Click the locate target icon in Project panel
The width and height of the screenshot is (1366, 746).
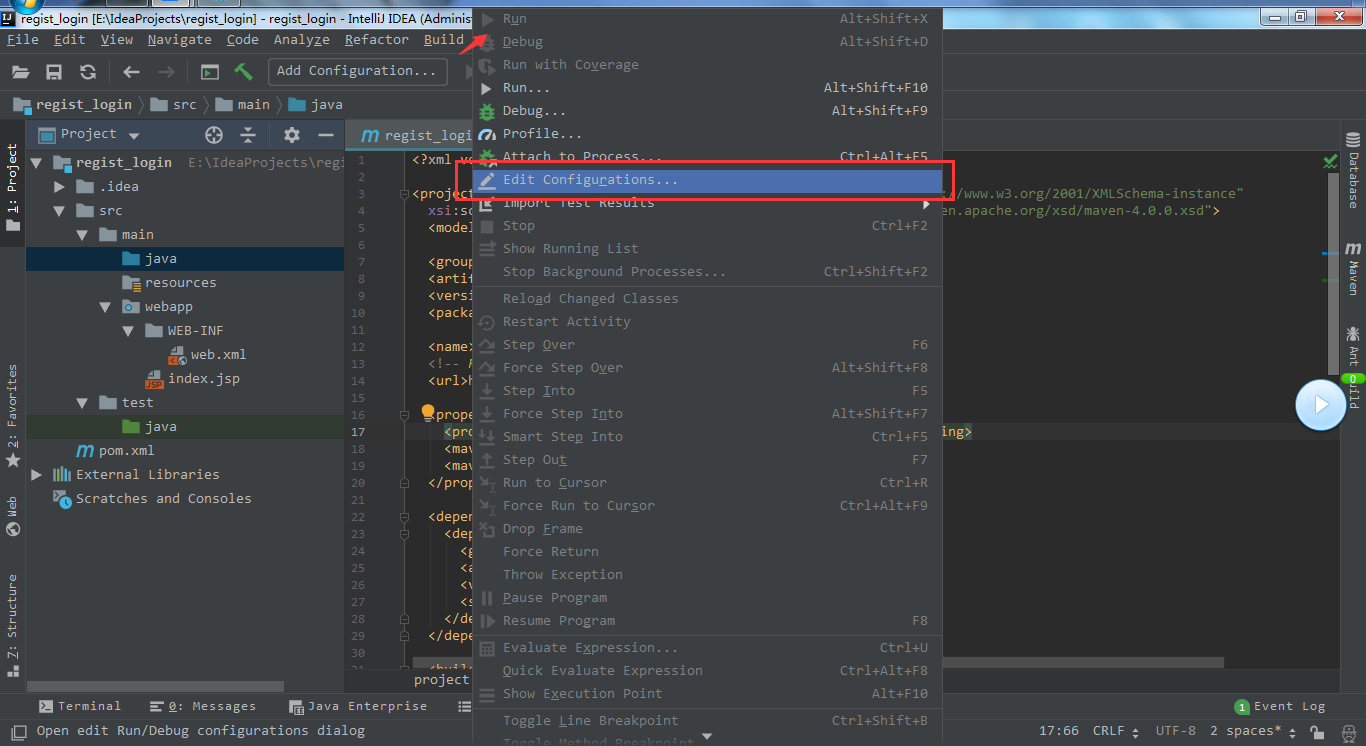[x=214, y=135]
